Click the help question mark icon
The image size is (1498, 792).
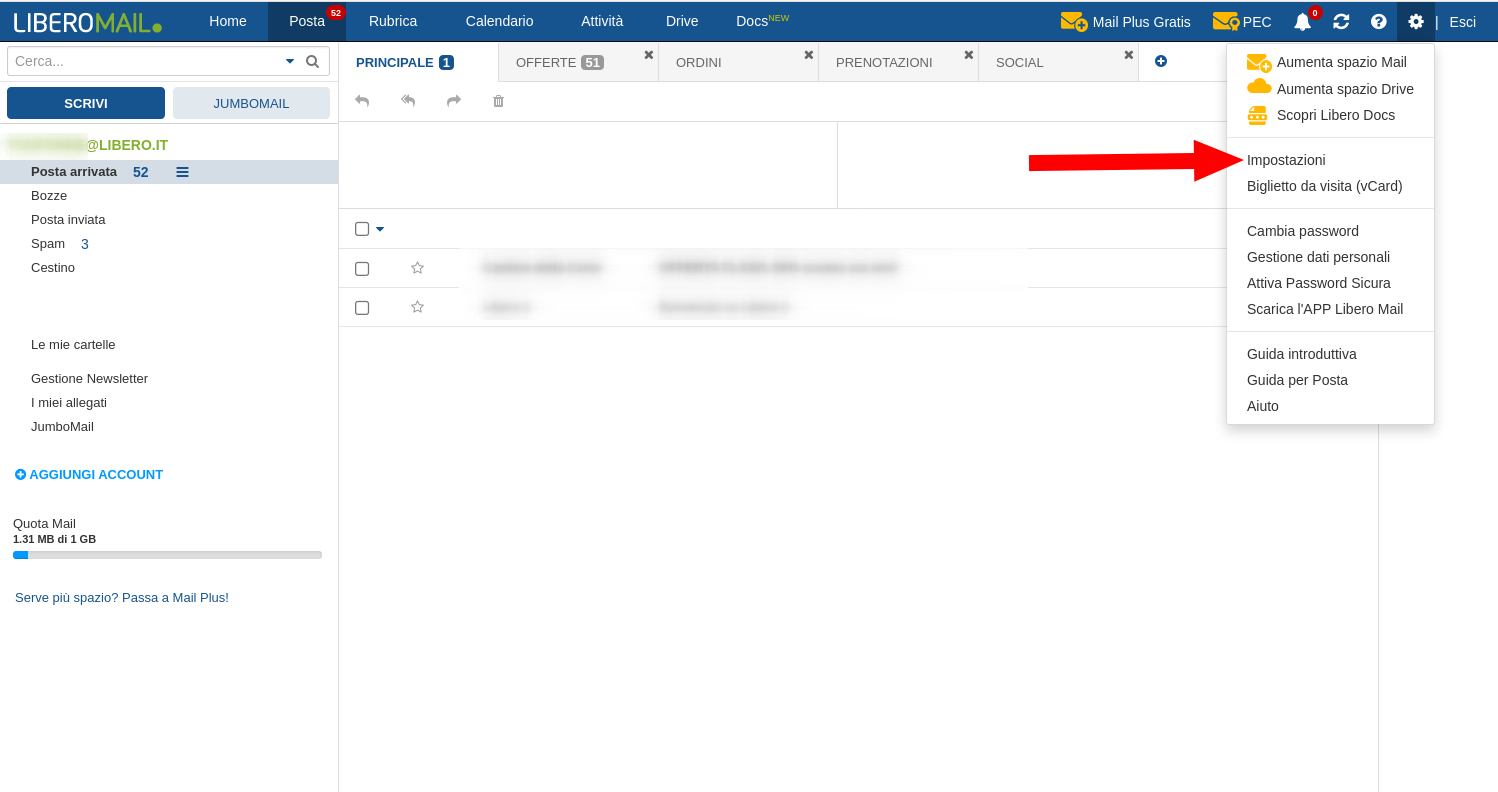pyautogui.click(x=1378, y=21)
